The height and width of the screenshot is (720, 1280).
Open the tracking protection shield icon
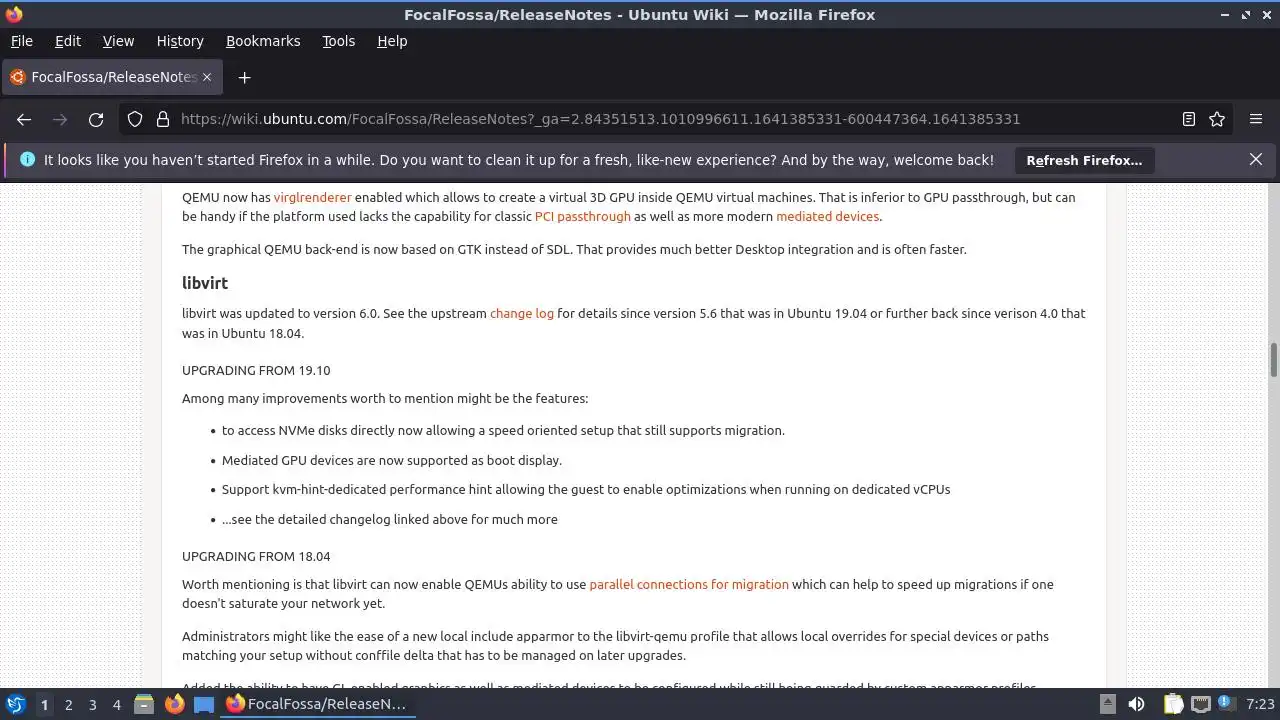[x=135, y=119]
